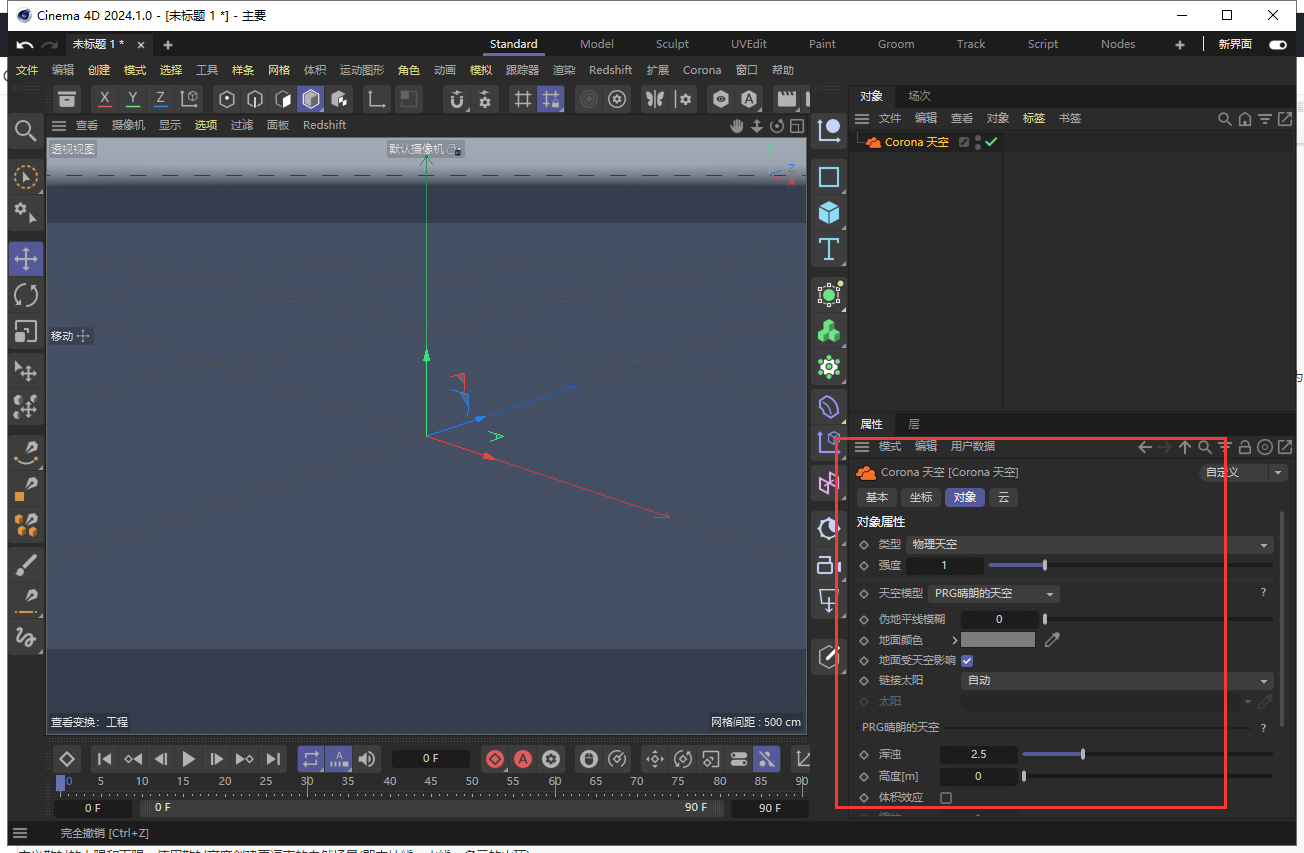Open the 基本 attribute tab
This screenshot has height=853, width=1304.
point(877,497)
